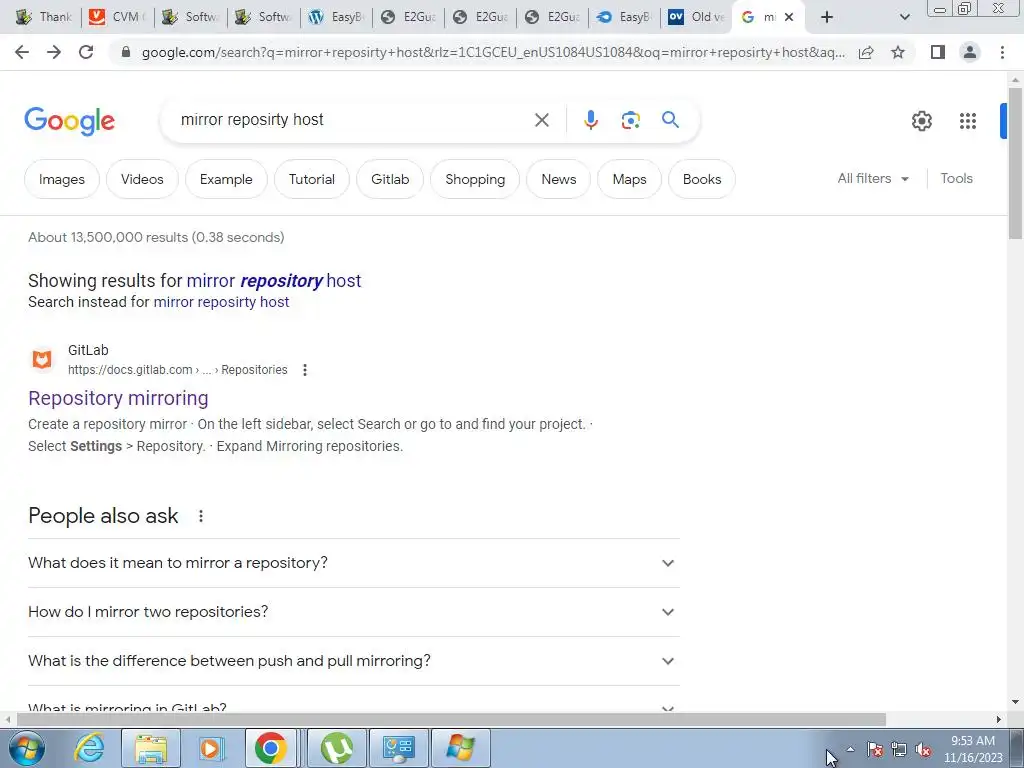
Task: Clear the Google search box
Action: [541, 120]
